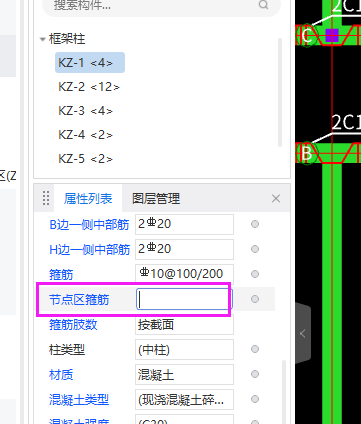Select KZ-2 <12> in component list
This screenshot has width=361, height=424.
click(x=89, y=87)
